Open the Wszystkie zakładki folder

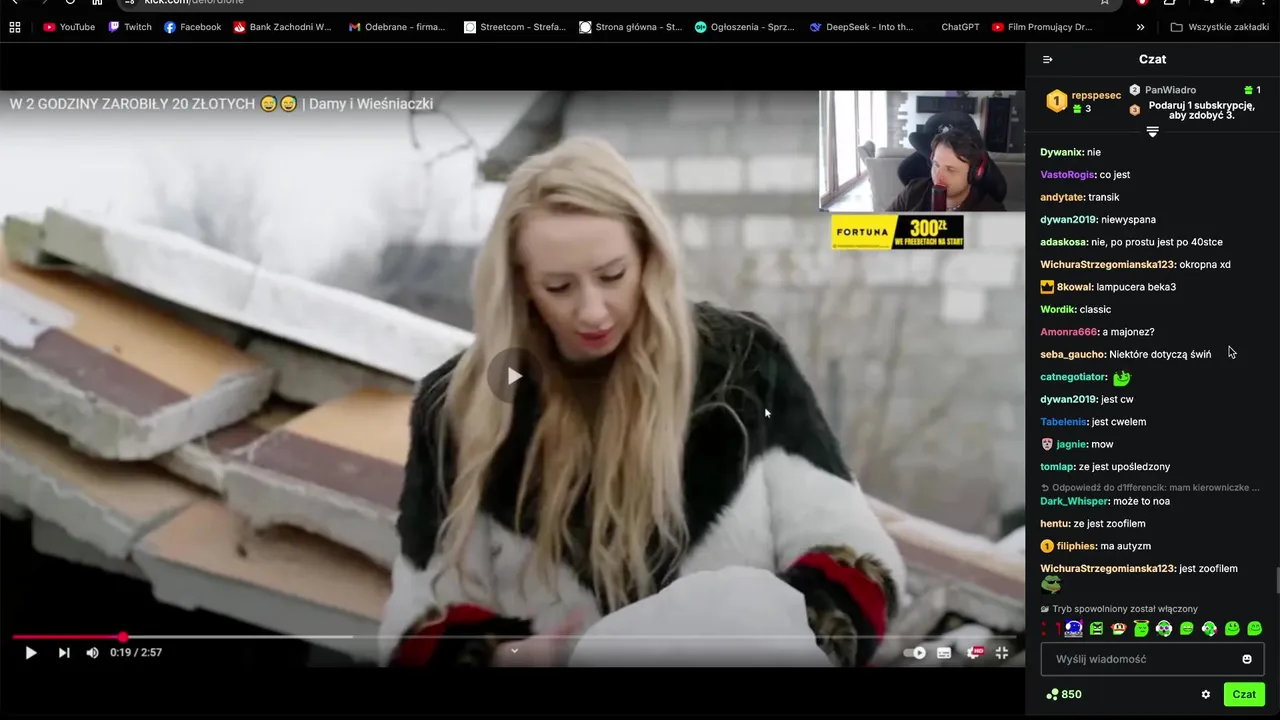(x=1219, y=27)
